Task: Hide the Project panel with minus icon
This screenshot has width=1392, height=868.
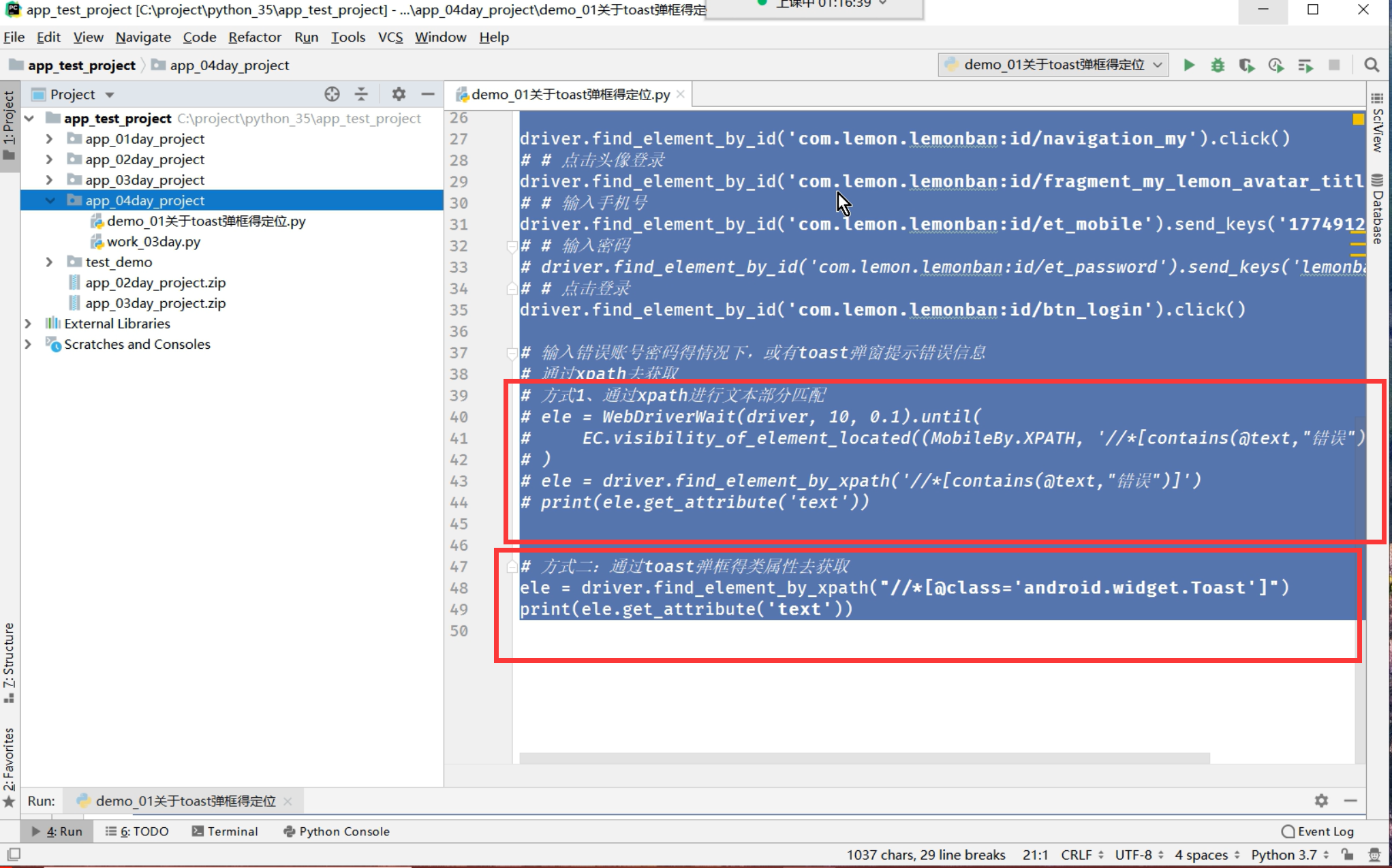Action: [x=428, y=94]
